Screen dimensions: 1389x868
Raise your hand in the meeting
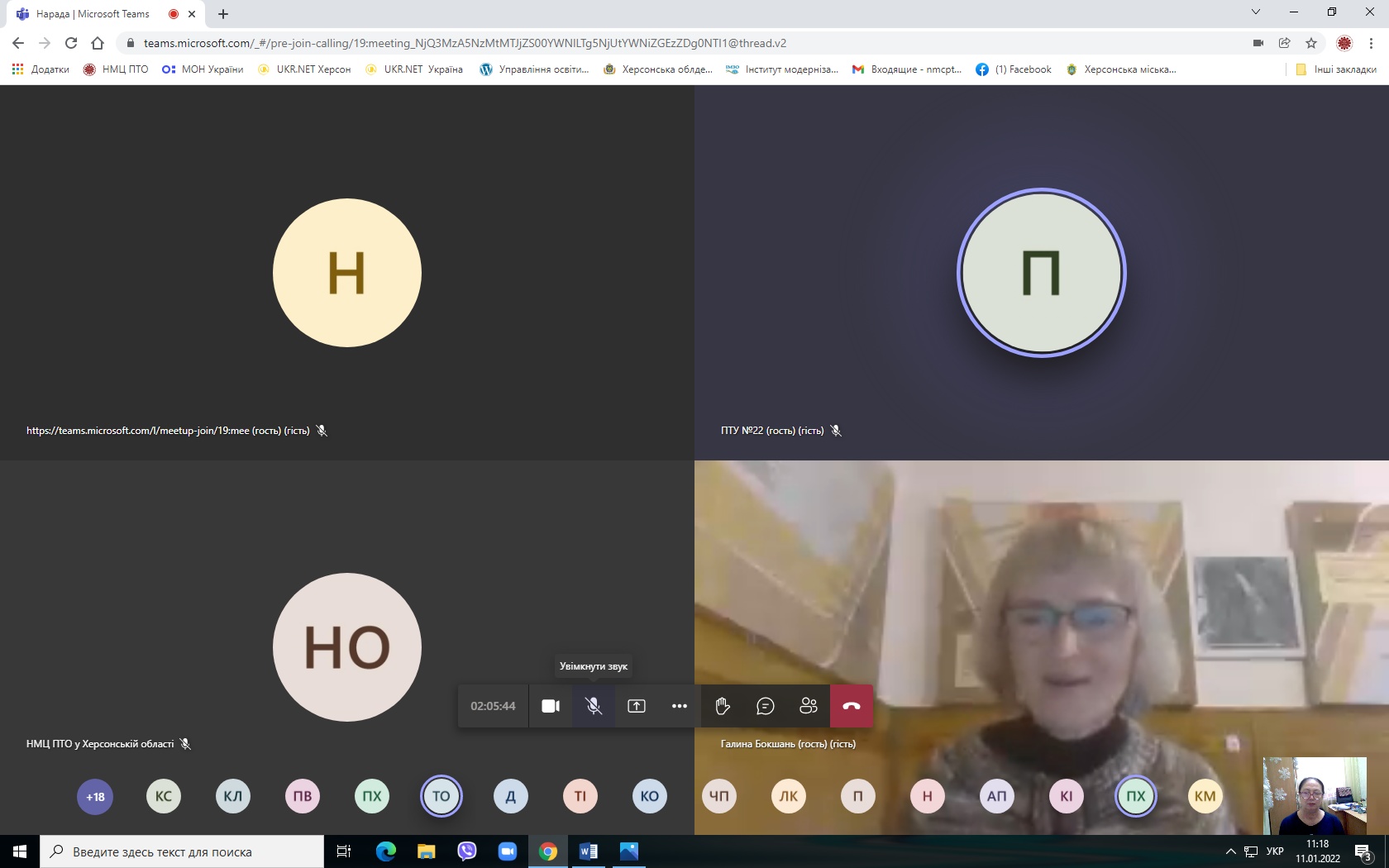coord(723,706)
